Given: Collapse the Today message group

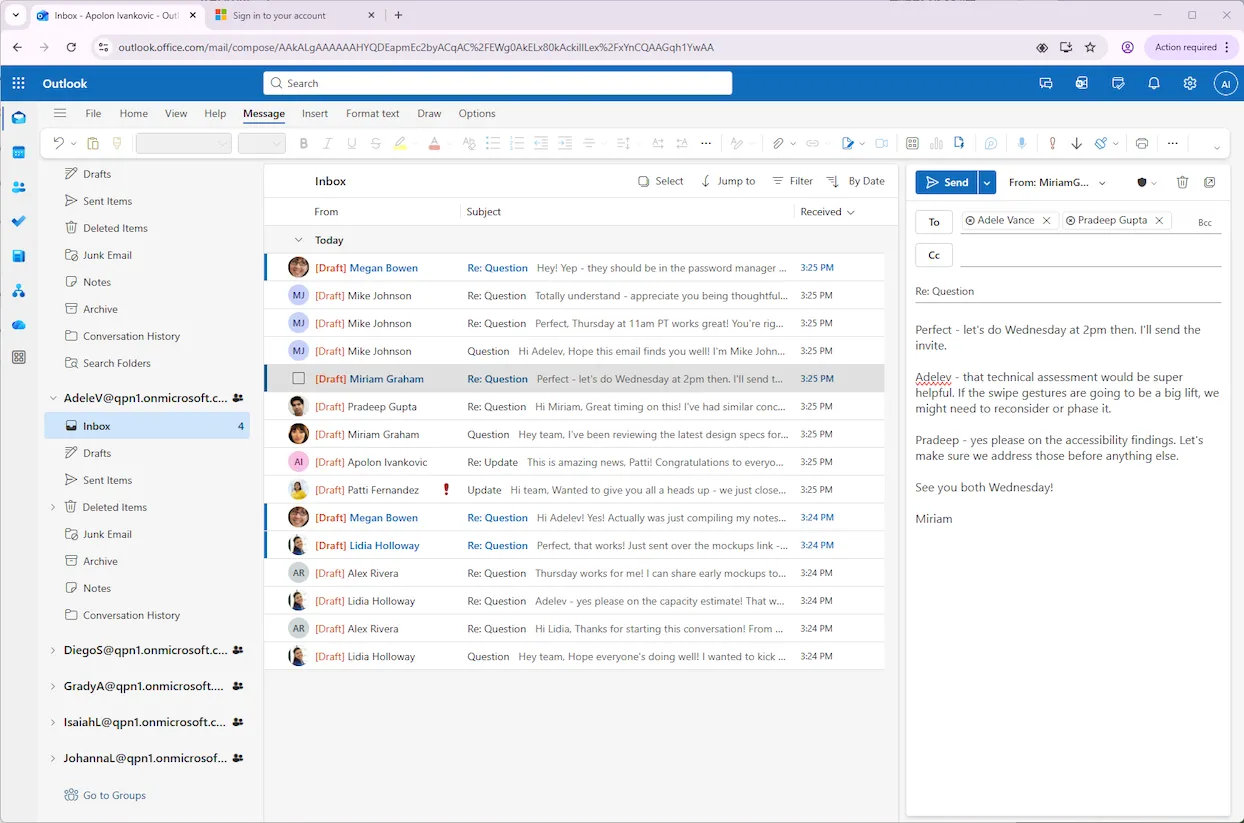Looking at the screenshot, I should point(298,240).
